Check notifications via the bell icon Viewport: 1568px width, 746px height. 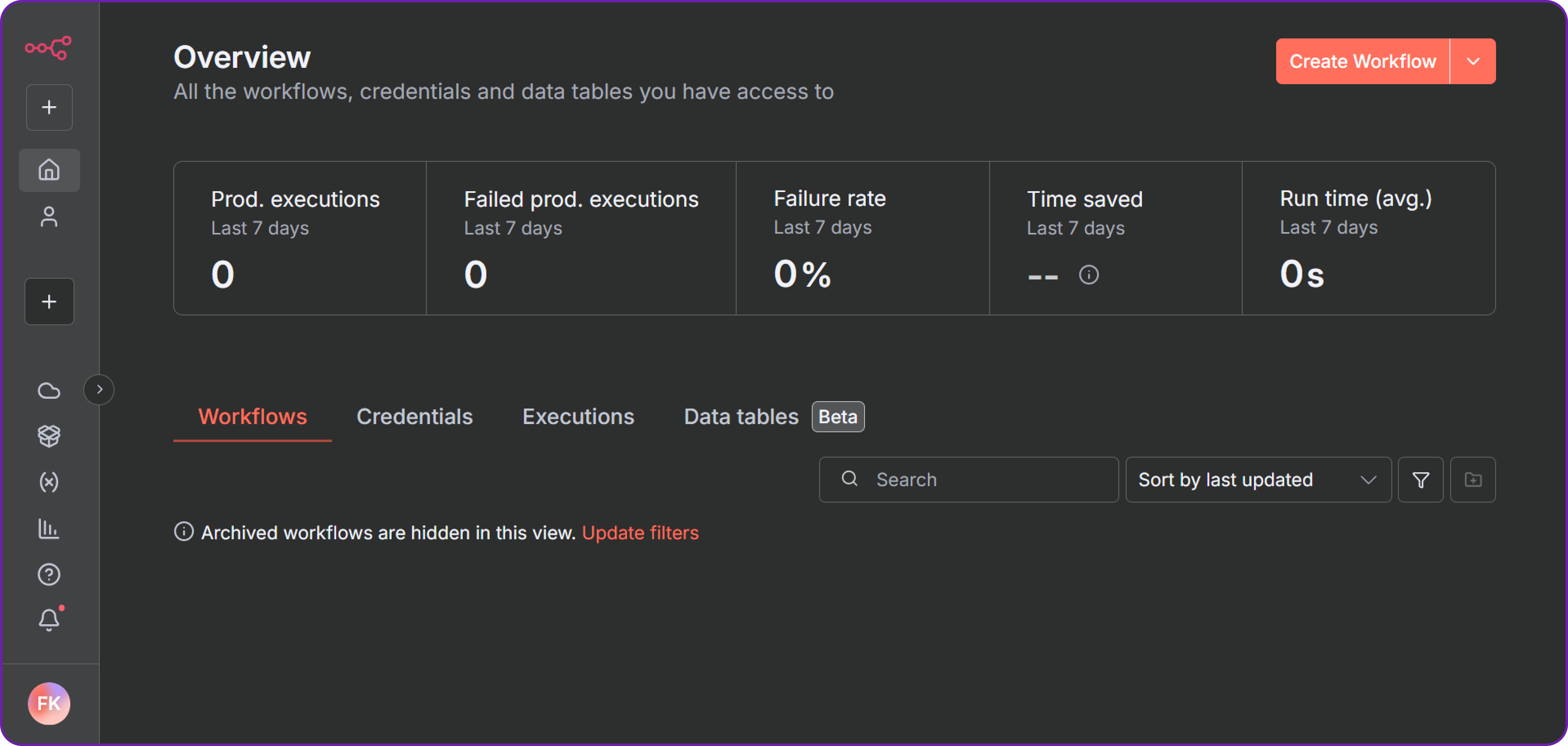pos(49,619)
